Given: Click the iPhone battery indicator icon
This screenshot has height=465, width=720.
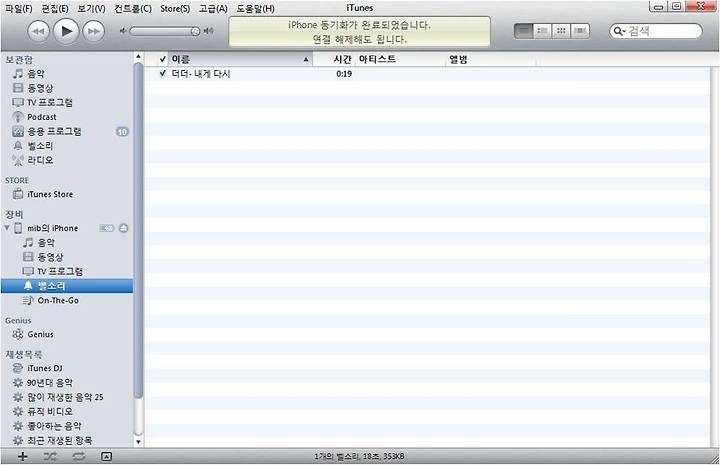Looking at the screenshot, I should [x=107, y=228].
